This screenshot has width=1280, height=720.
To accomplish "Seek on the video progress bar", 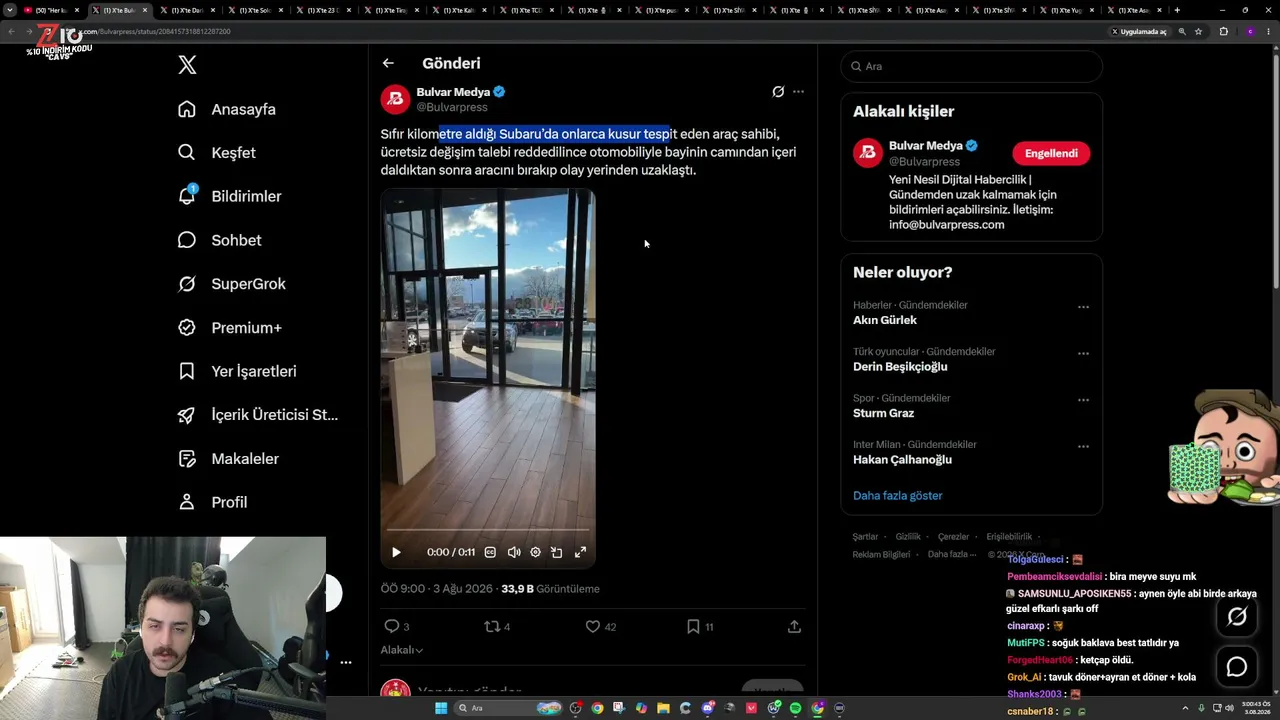I will coord(488,530).
